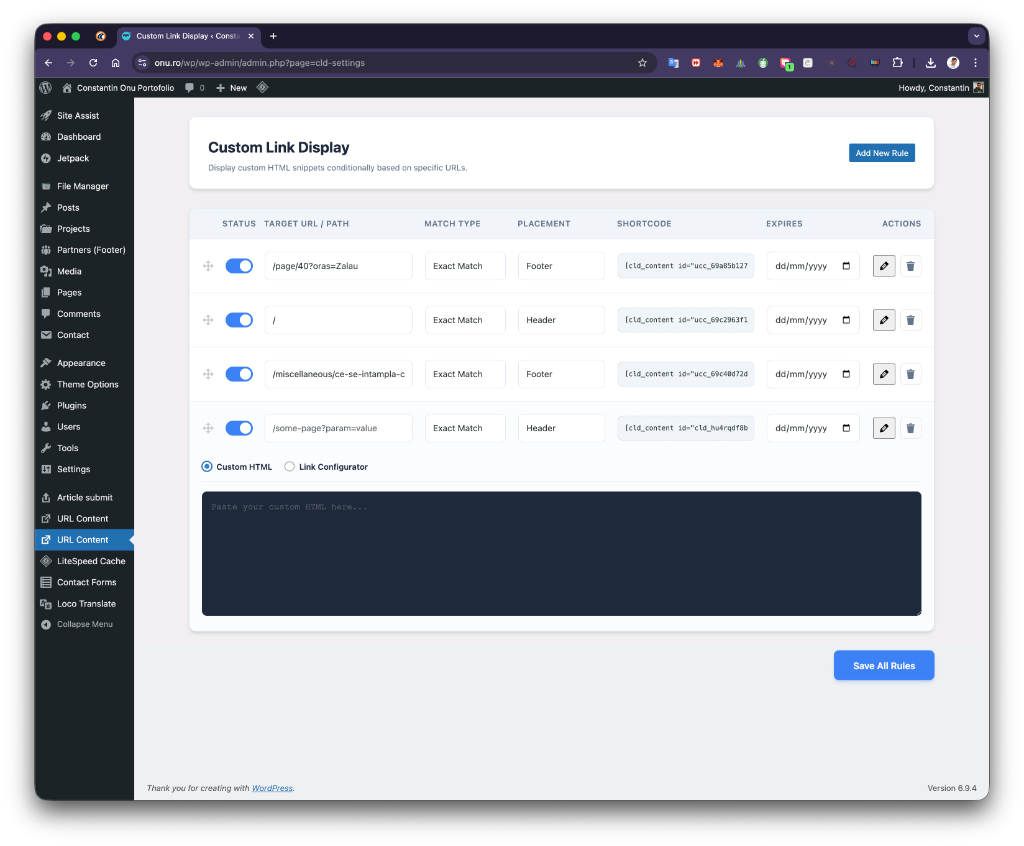Delete the /page/40?oras=Zalau rule
1024x846 pixels.
(x=910, y=266)
